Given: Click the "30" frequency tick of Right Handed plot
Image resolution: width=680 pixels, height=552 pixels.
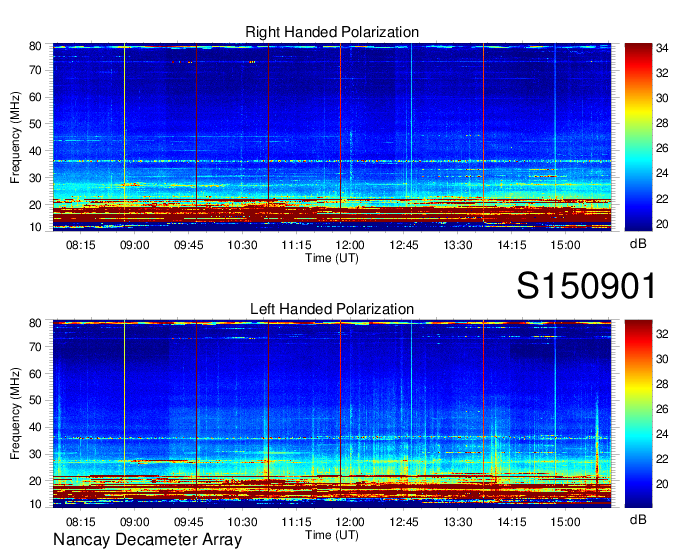Looking at the screenshot, I should [35, 178].
